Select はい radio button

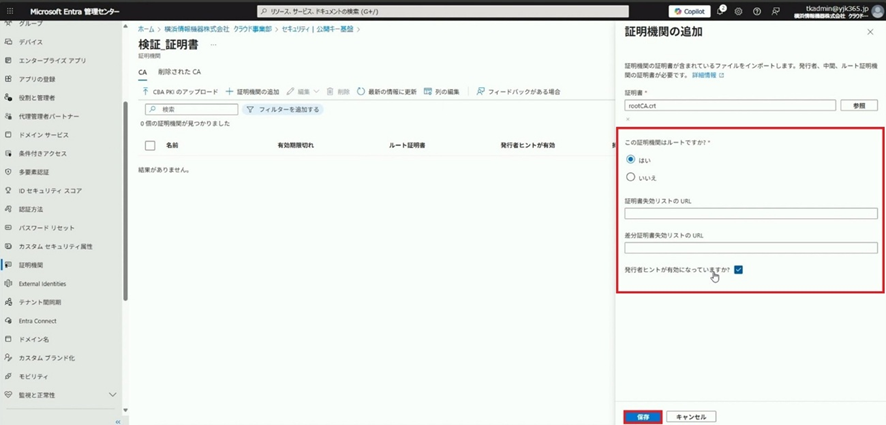pyautogui.click(x=630, y=159)
